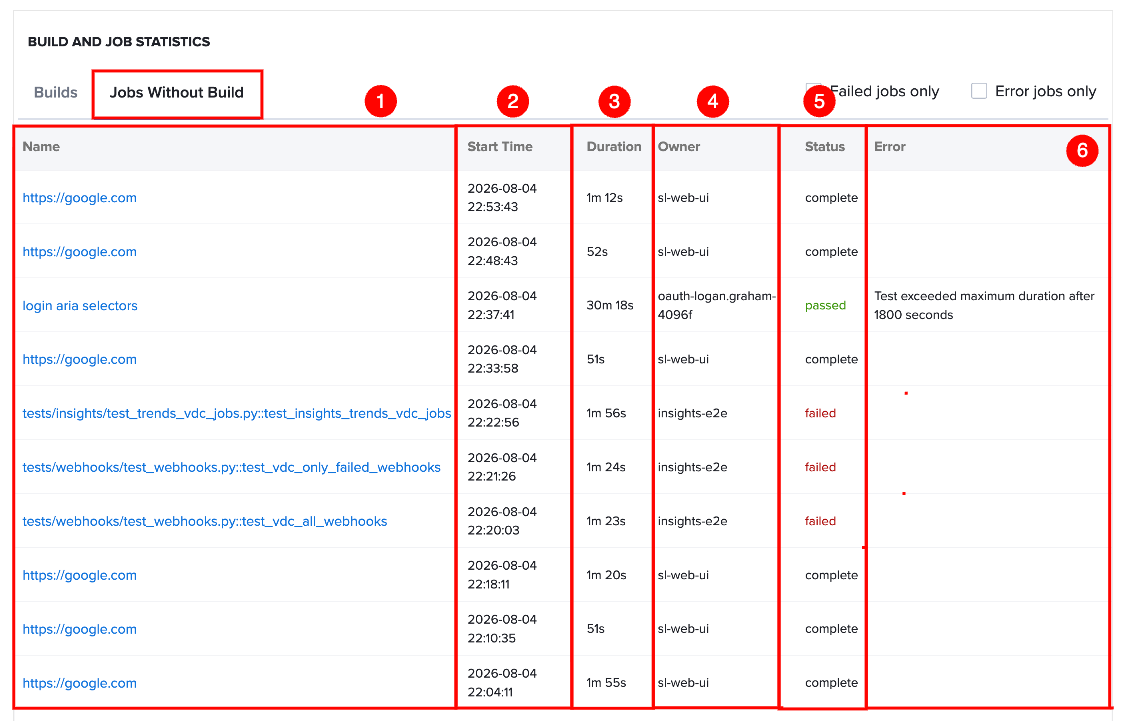Open the google.com job started at 22:18:11
Image resolution: width=1126 pixels, height=721 pixels.
tap(80, 575)
